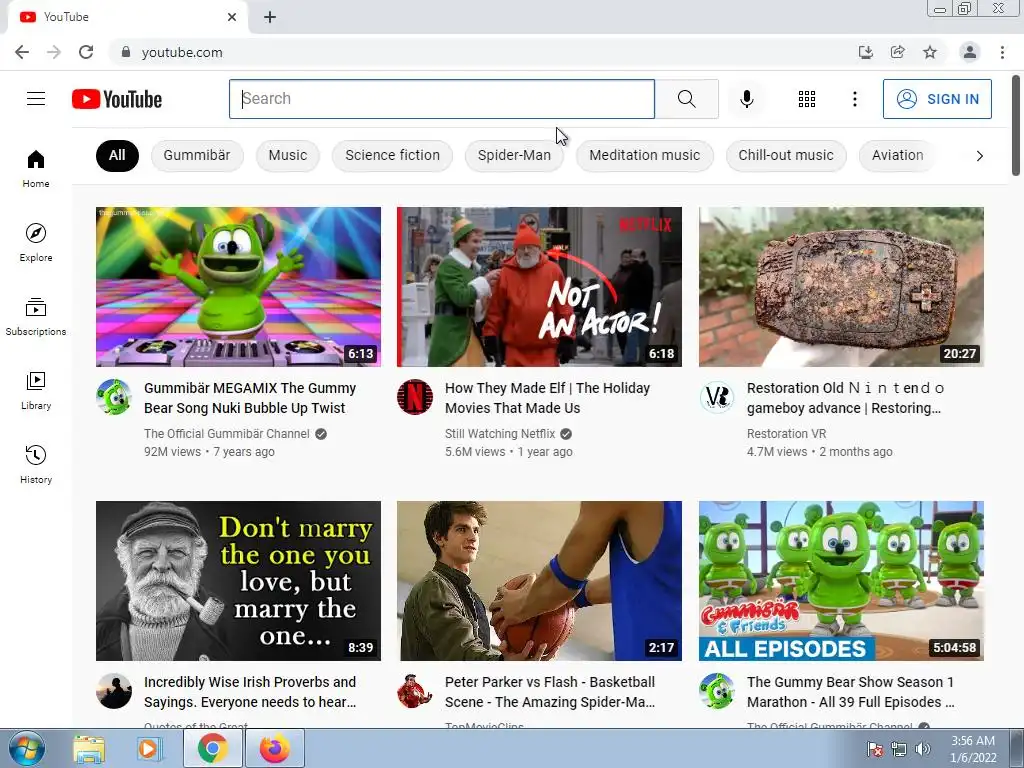Viewport: 1024px width, 768px height.
Task: Select the Gummibär filter chip
Action: tap(197, 155)
